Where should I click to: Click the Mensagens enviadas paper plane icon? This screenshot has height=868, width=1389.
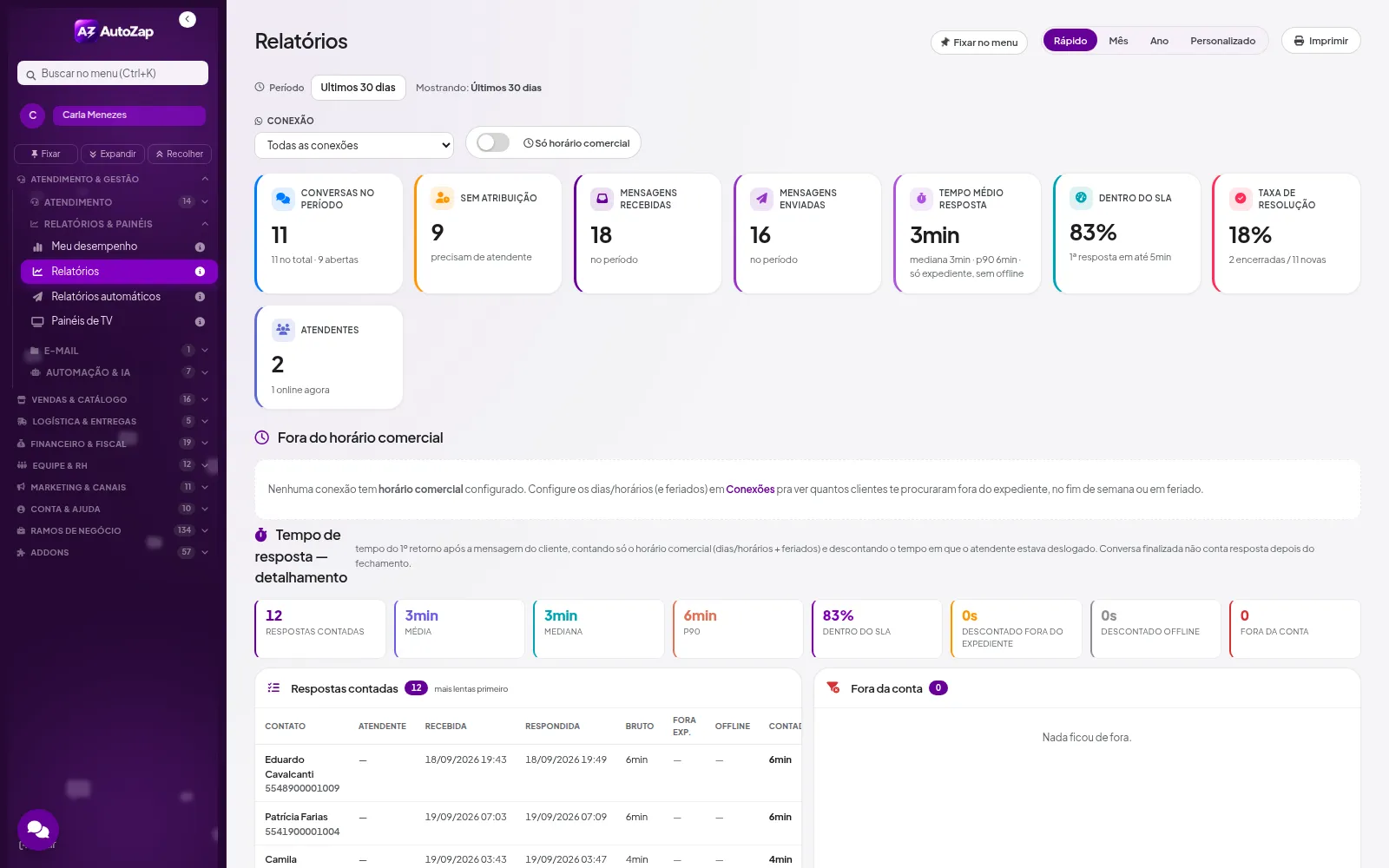(x=761, y=199)
